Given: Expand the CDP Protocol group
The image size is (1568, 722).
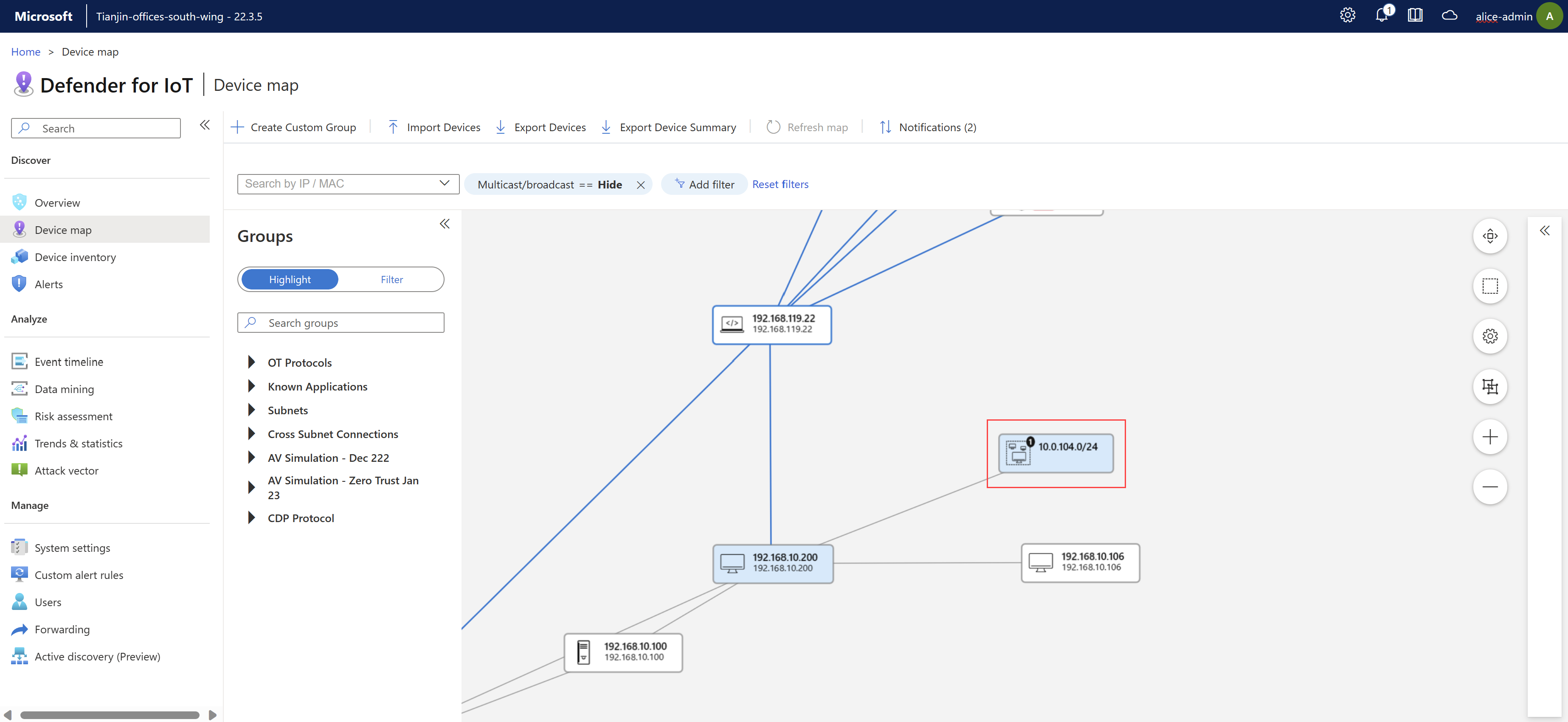Looking at the screenshot, I should click(251, 518).
